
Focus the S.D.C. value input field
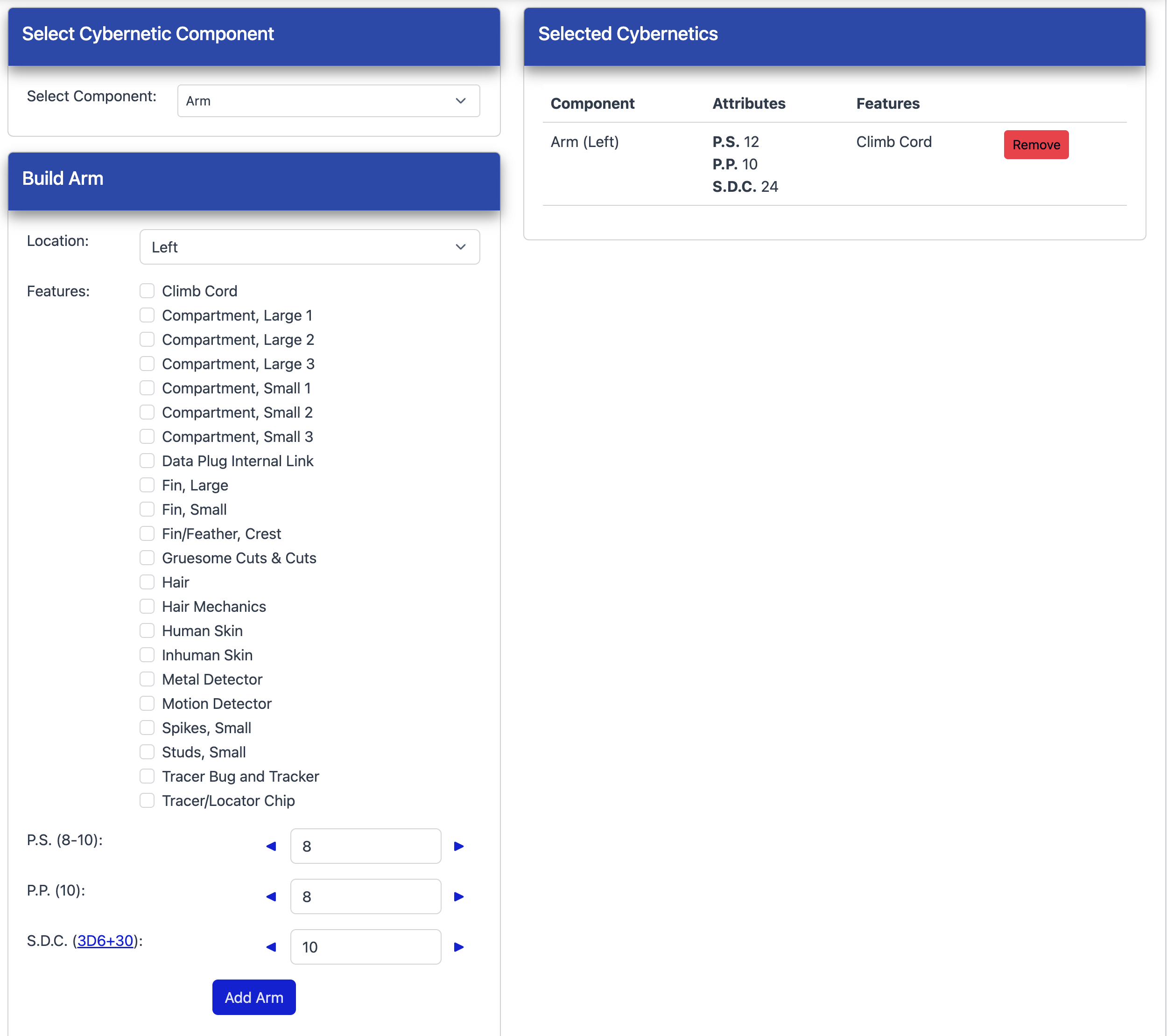pos(366,947)
